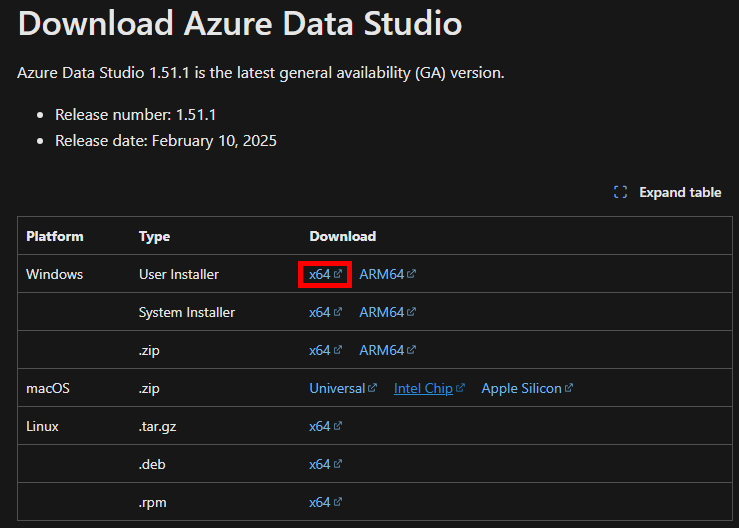Screen dimensions: 739x528
Task: Click the Expand table button
Action: (x=667, y=192)
